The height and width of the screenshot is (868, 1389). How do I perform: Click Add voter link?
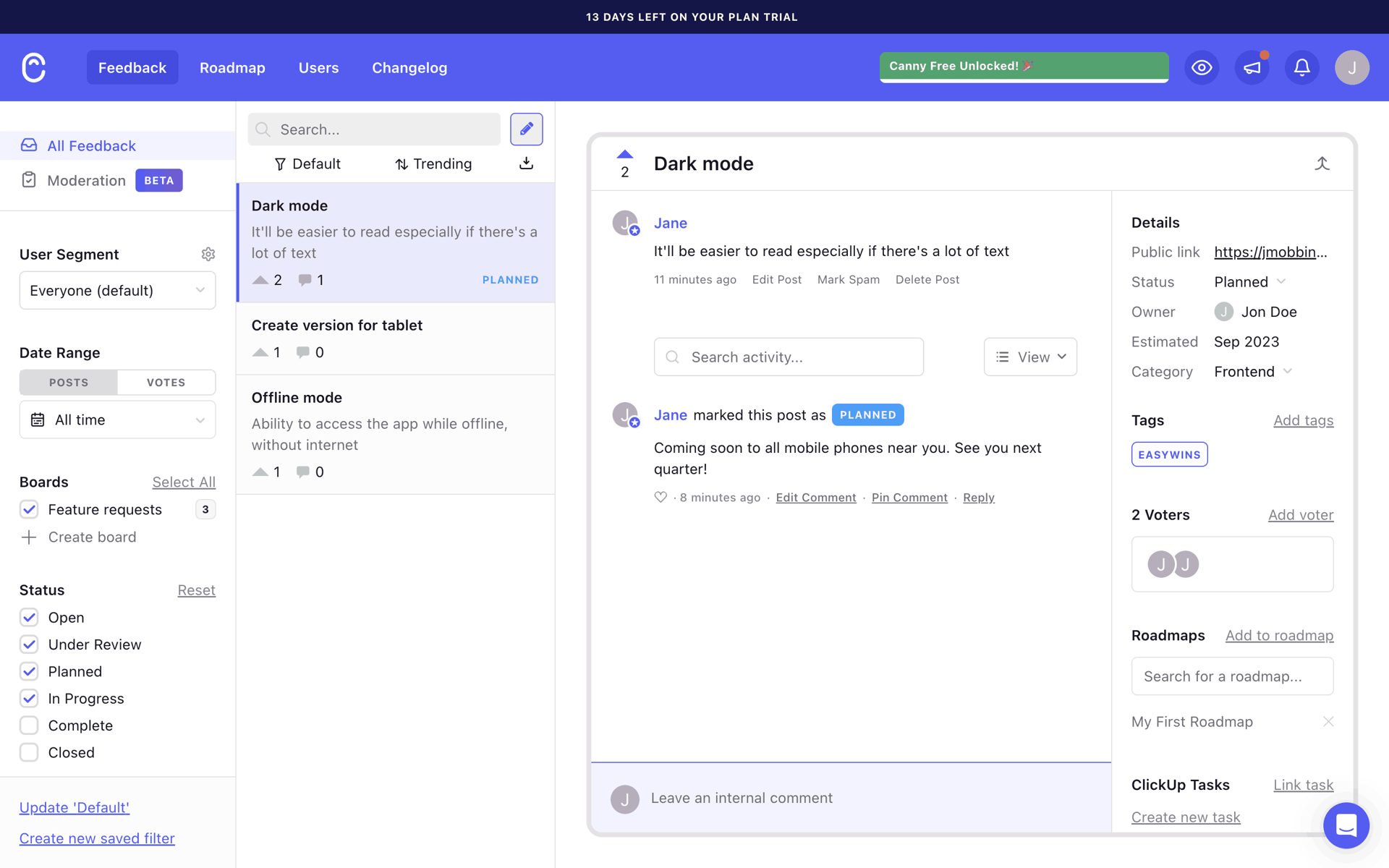click(x=1300, y=514)
